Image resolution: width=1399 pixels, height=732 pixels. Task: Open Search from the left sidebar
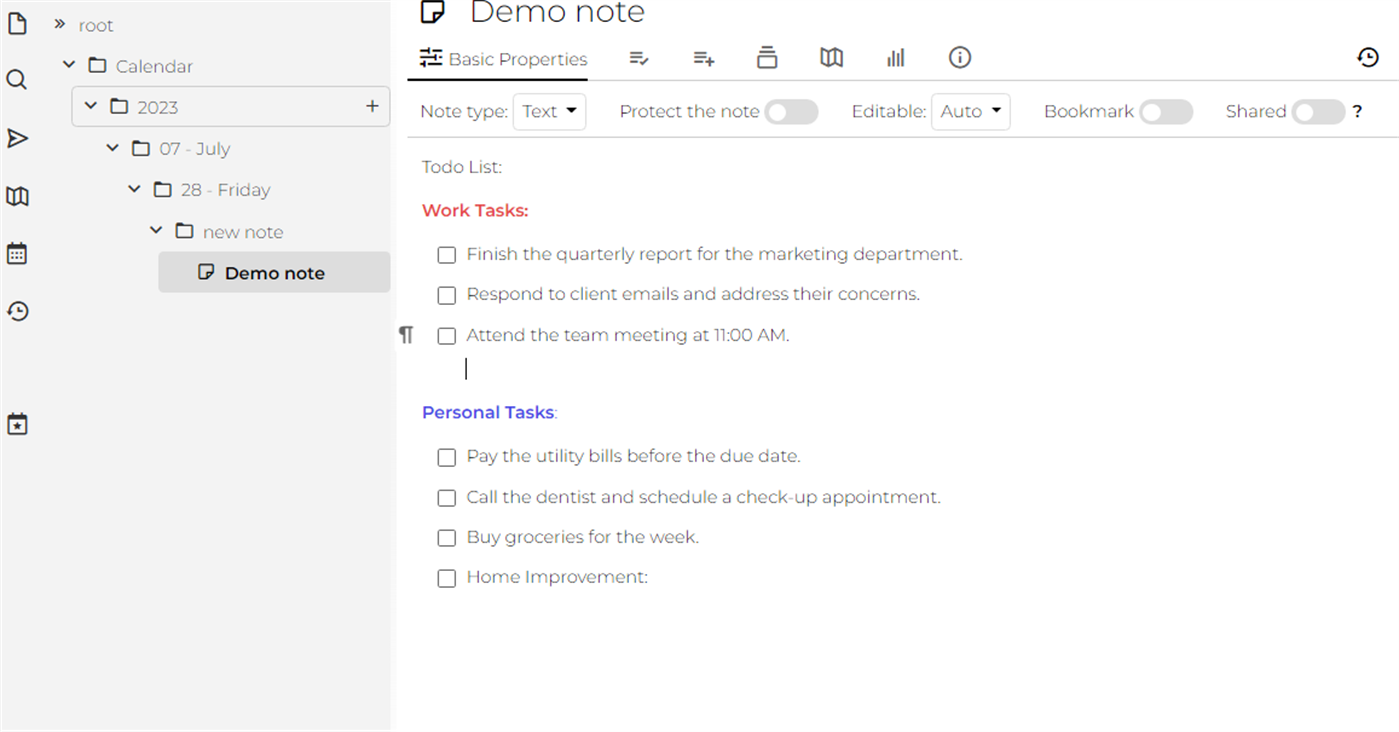17,79
